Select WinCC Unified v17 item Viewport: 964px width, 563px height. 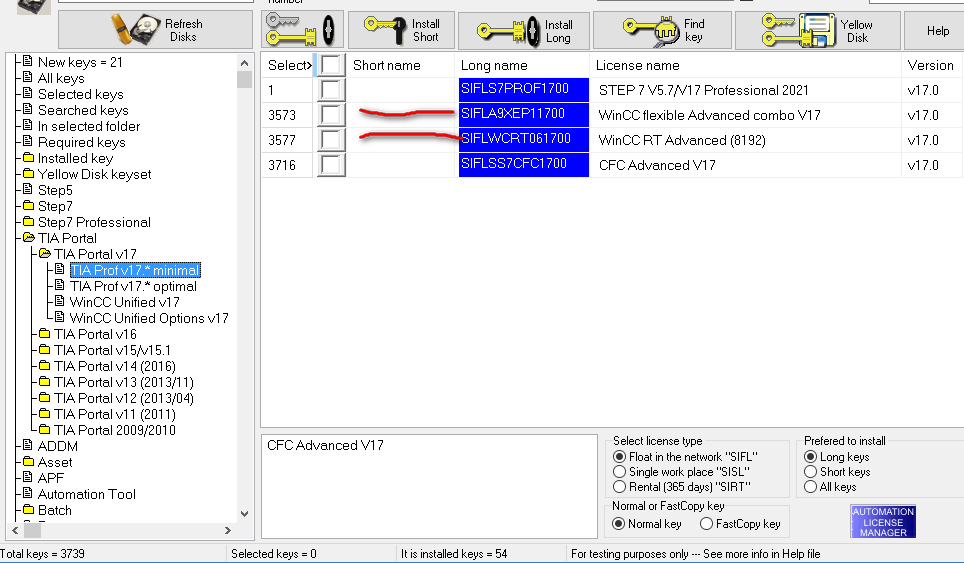(x=124, y=302)
